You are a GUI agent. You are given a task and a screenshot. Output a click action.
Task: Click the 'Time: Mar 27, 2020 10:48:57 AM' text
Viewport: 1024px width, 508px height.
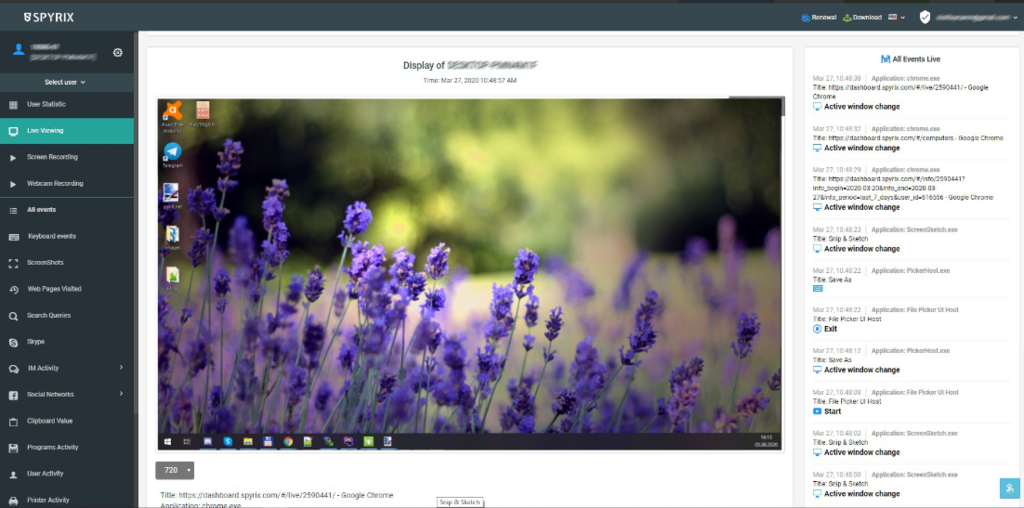(x=470, y=80)
